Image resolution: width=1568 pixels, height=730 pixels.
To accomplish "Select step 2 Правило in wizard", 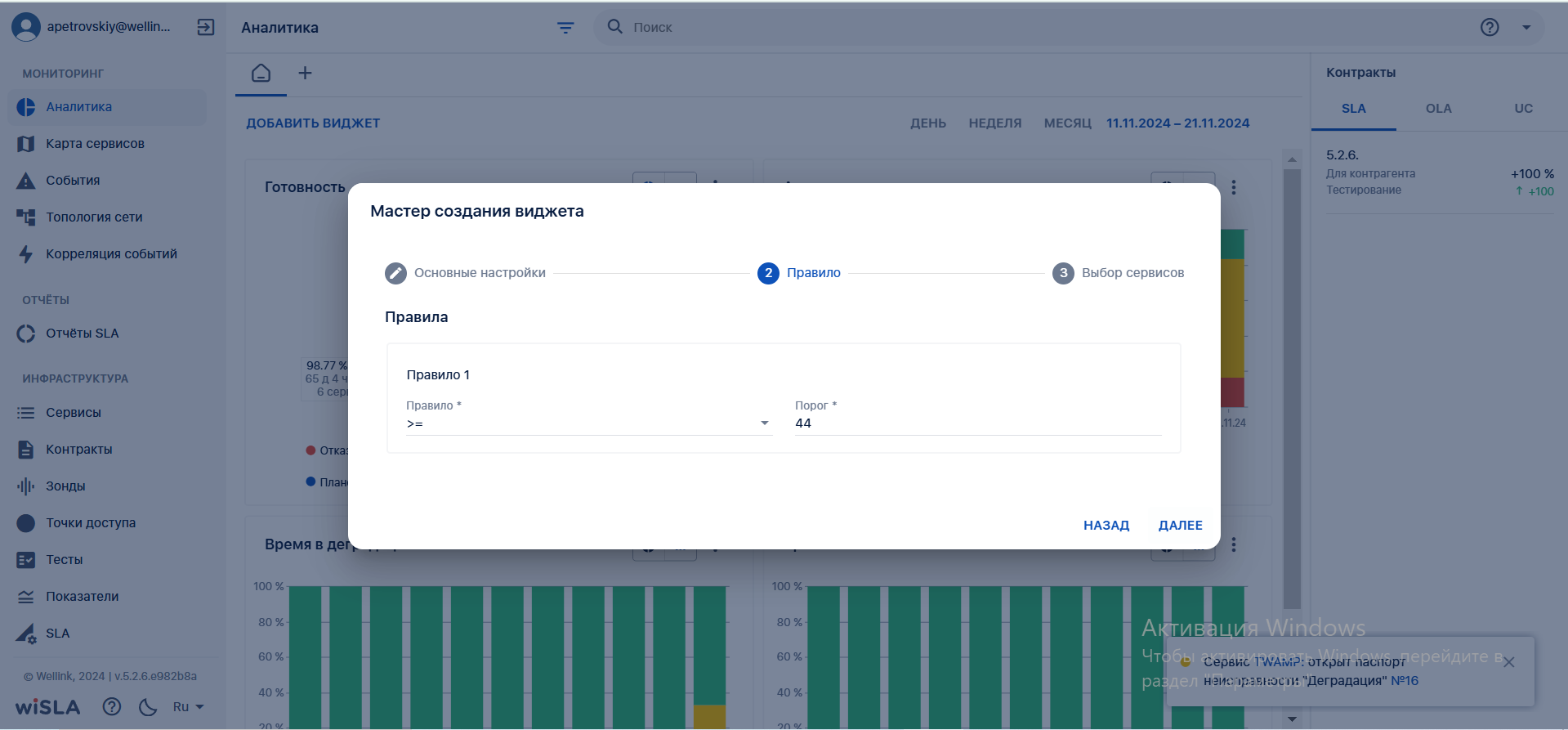I will pyautogui.click(x=799, y=273).
